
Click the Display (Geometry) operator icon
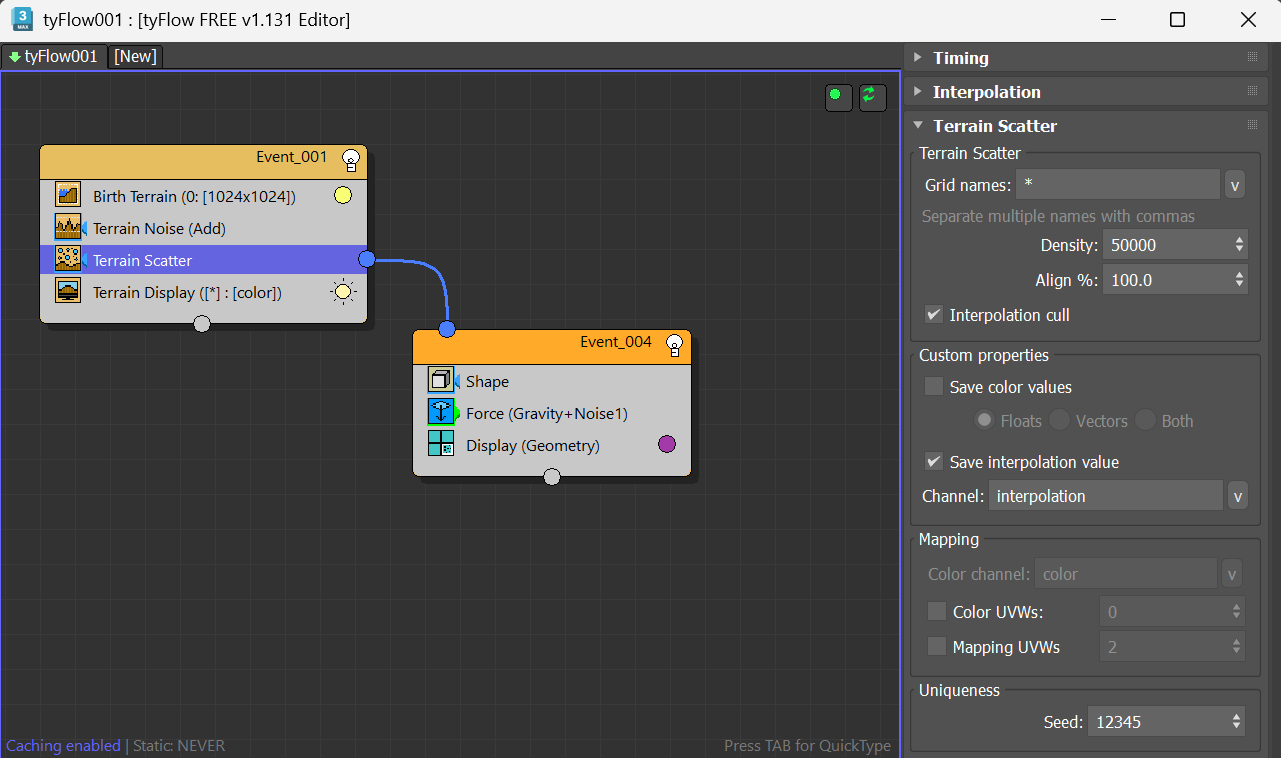(441, 445)
